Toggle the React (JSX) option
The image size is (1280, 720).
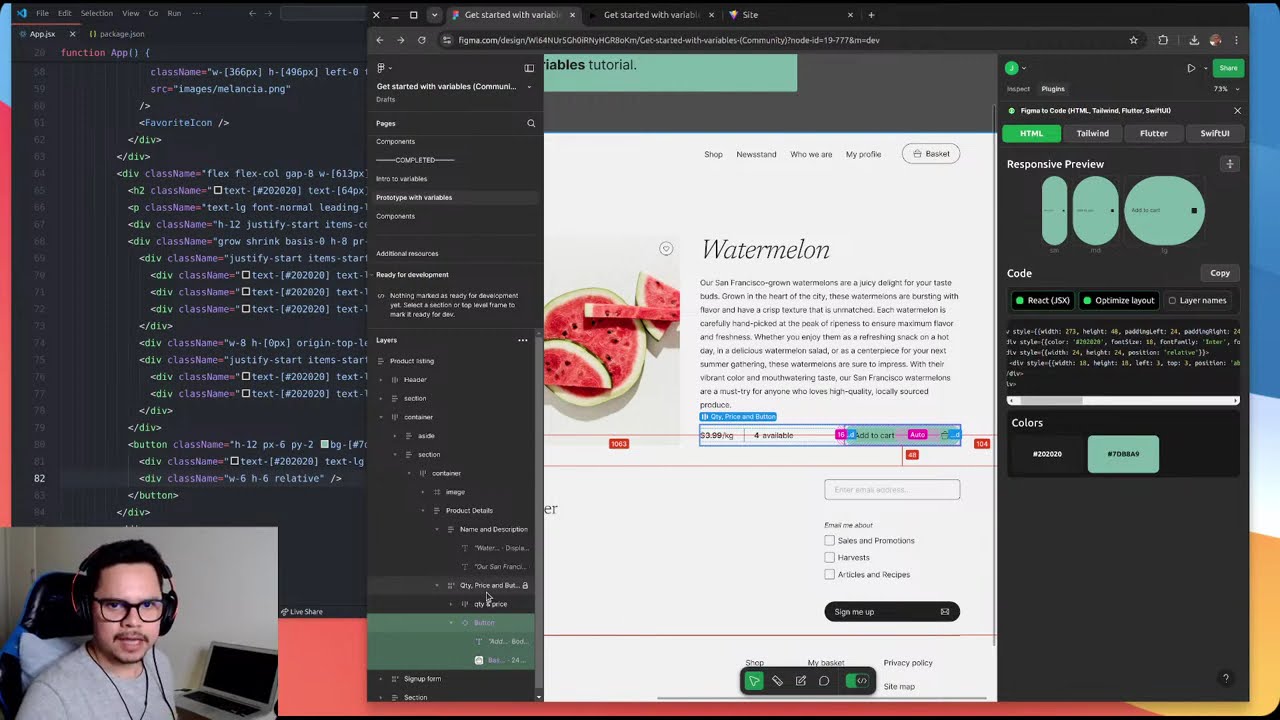[1043, 300]
